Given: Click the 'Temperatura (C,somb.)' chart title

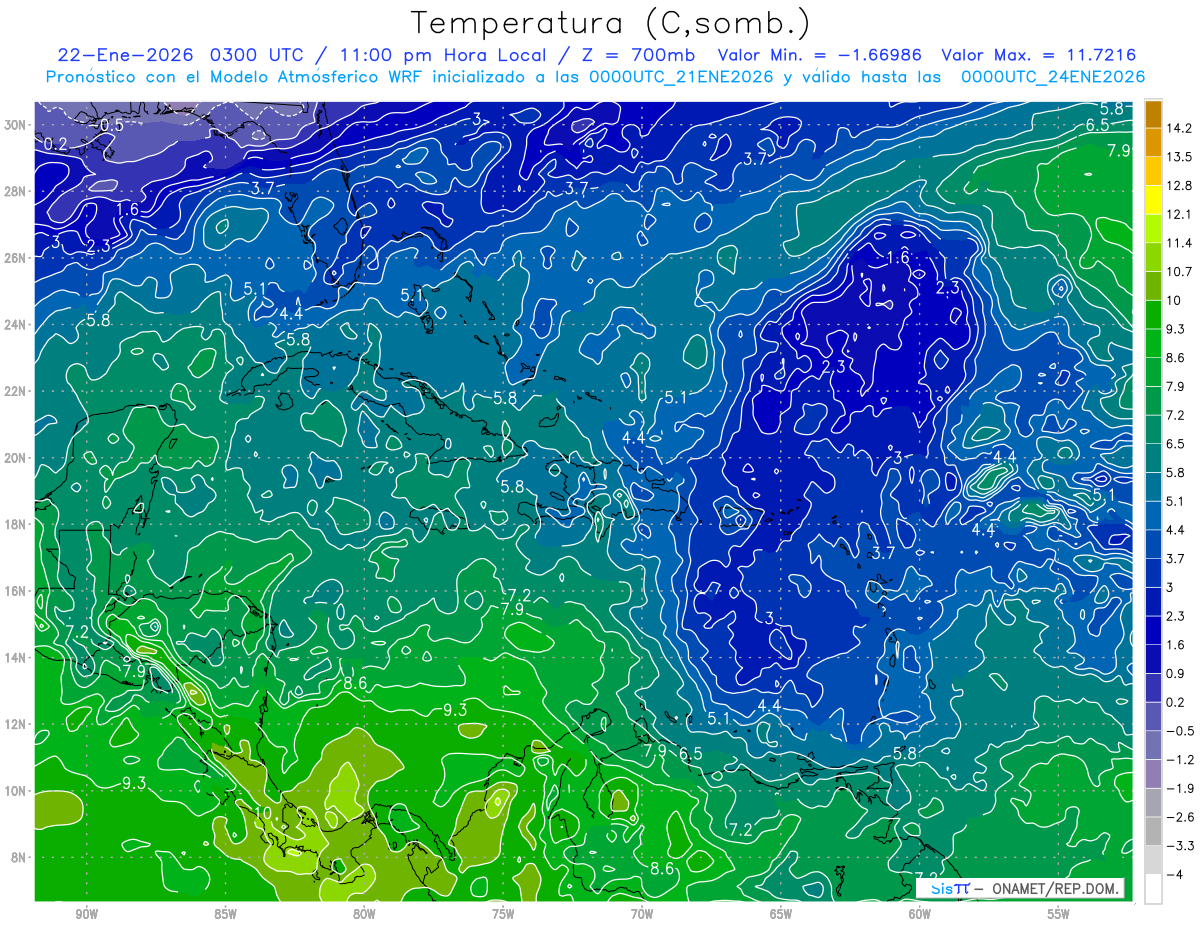Looking at the screenshot, I should click(x=610, y=23).
